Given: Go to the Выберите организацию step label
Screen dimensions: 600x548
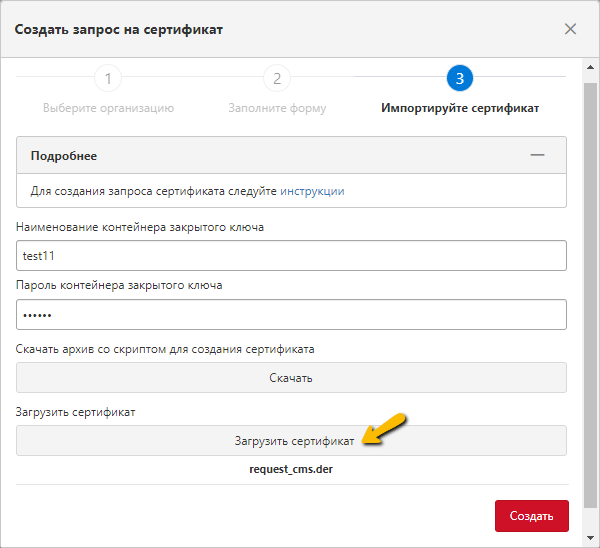Looking at the screenshot, I should tap(108, 108).
